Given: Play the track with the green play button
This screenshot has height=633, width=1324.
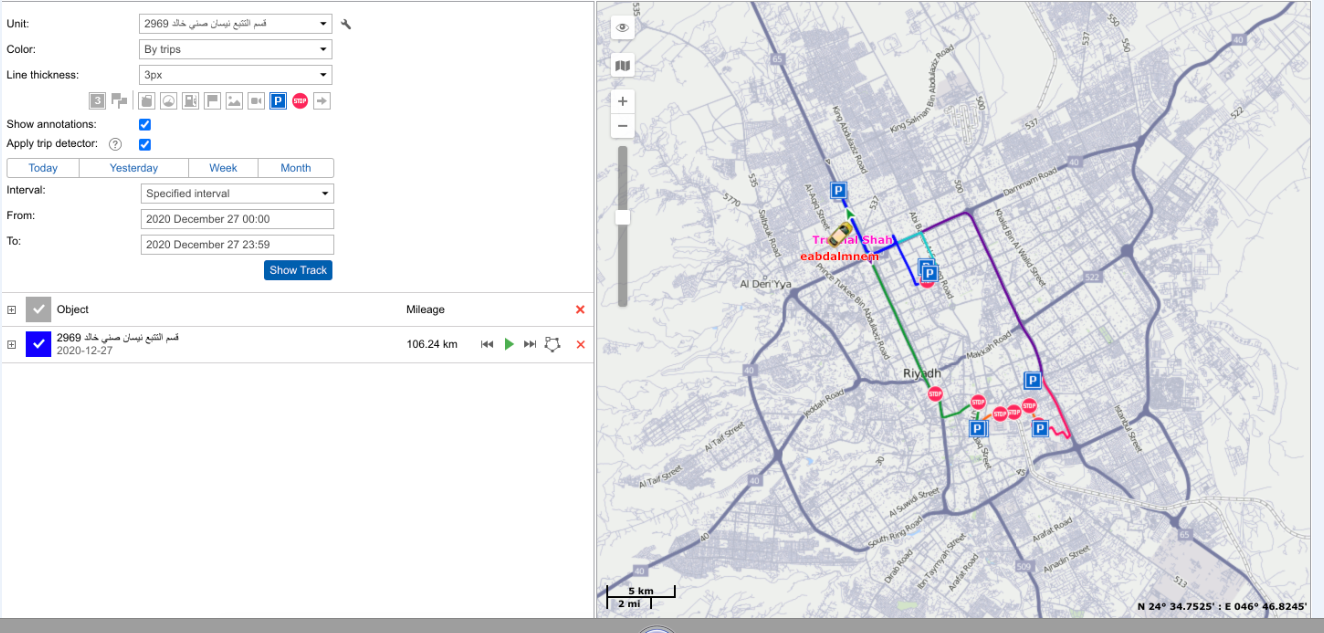Looking at the screenshot, I should coord(509,344).
